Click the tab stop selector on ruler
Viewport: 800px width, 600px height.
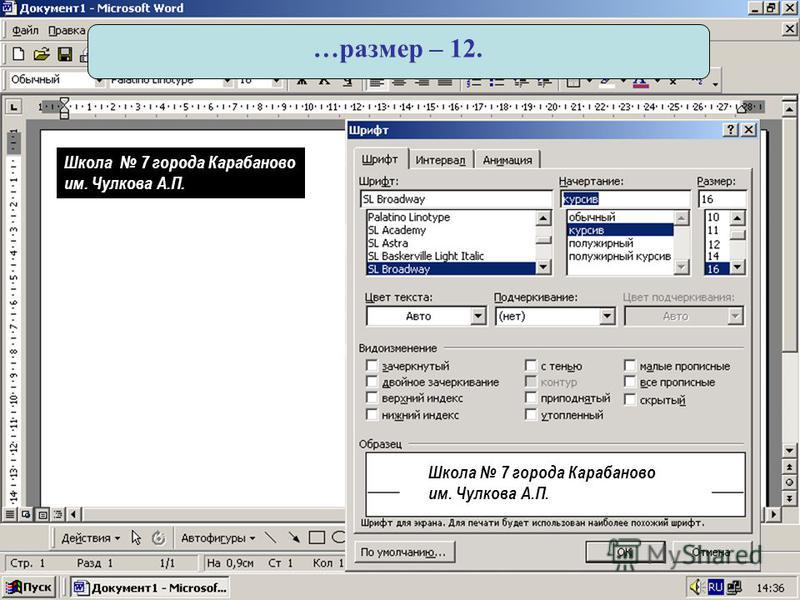click(14, 107)
